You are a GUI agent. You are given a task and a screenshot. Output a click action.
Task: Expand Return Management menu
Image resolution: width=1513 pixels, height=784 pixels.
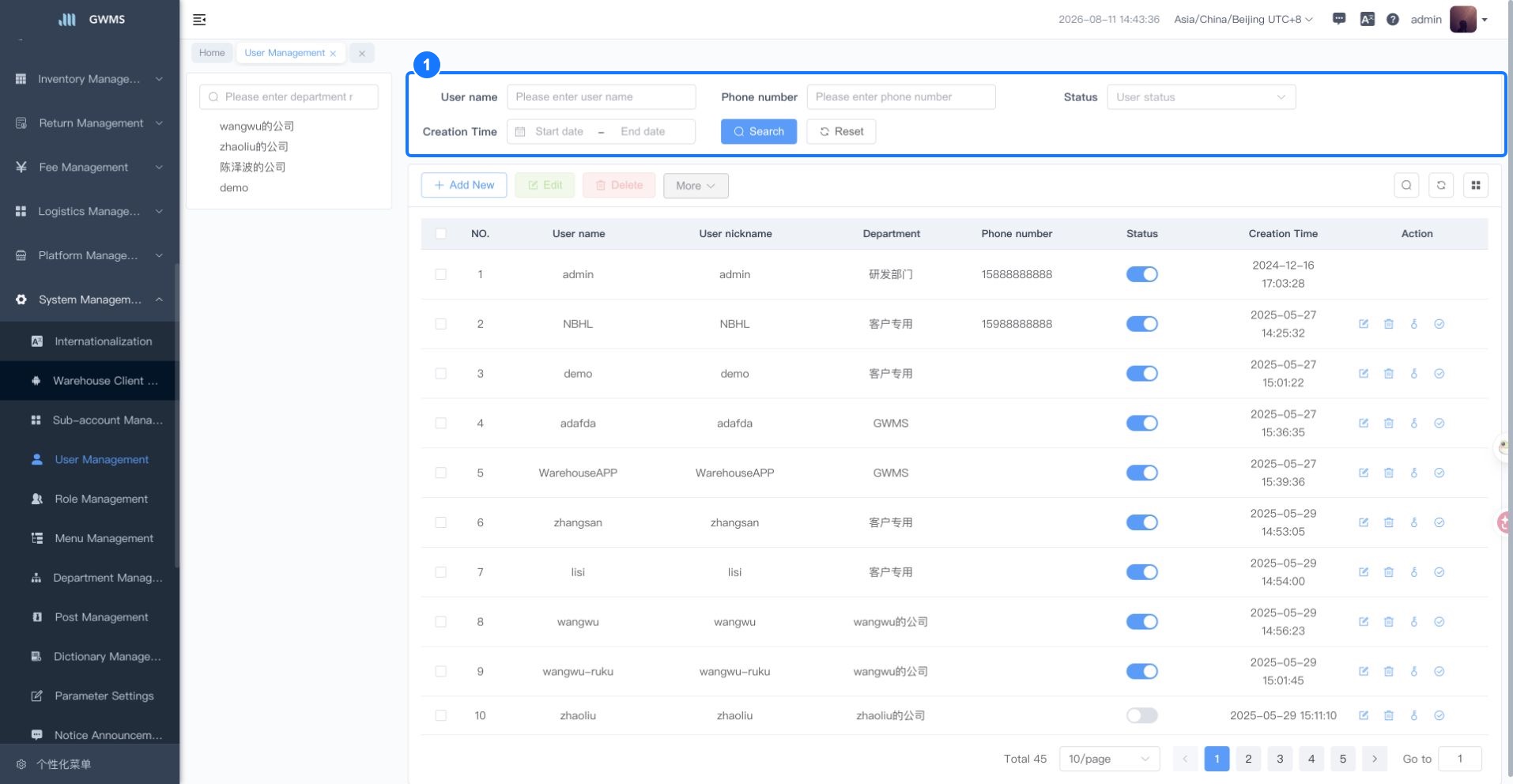pos(89,123)
